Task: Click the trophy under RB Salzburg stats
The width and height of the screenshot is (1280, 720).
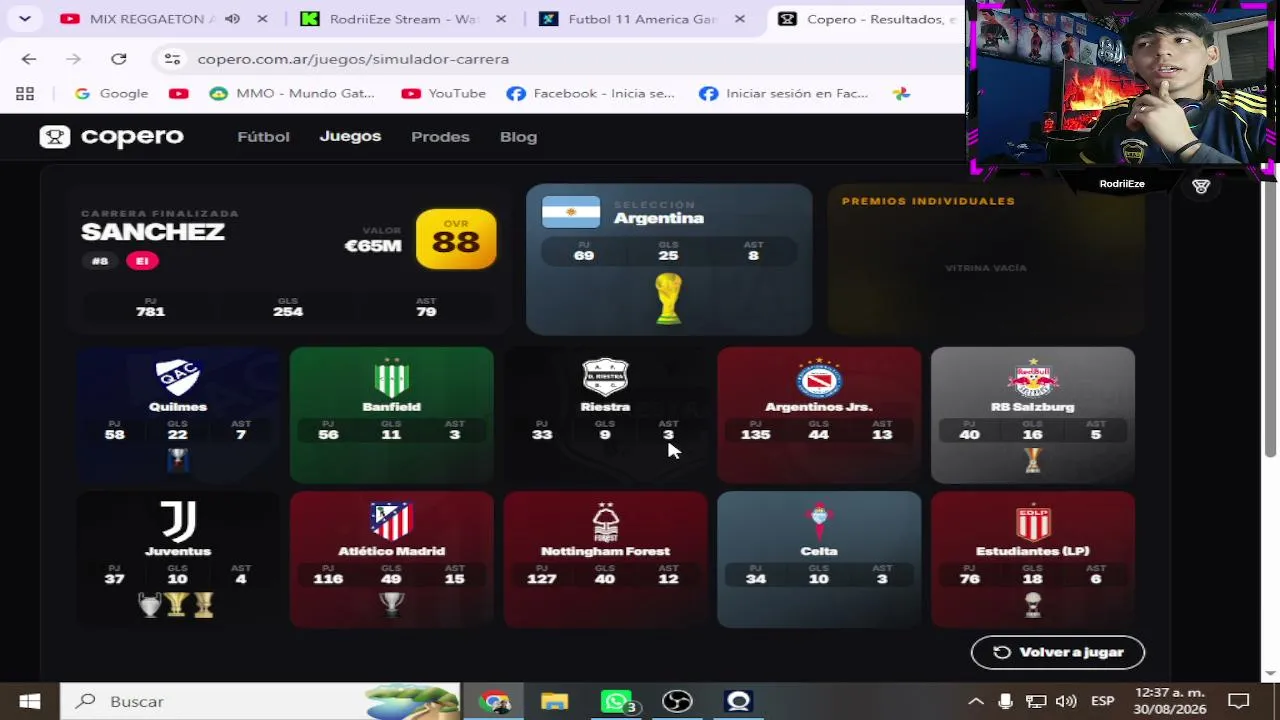Action: pos(1033,459)
